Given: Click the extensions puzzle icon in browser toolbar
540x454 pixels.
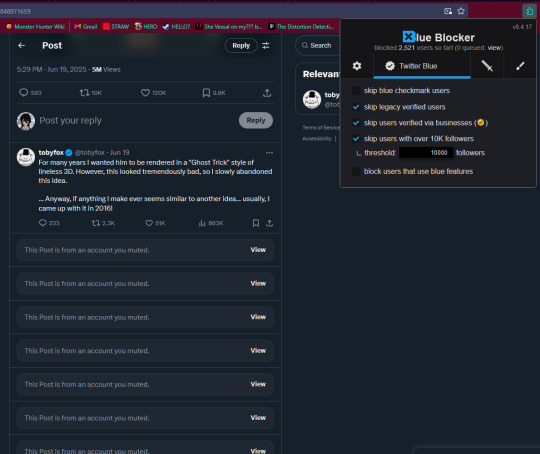Looking at the screenshot, I should 530,11.
